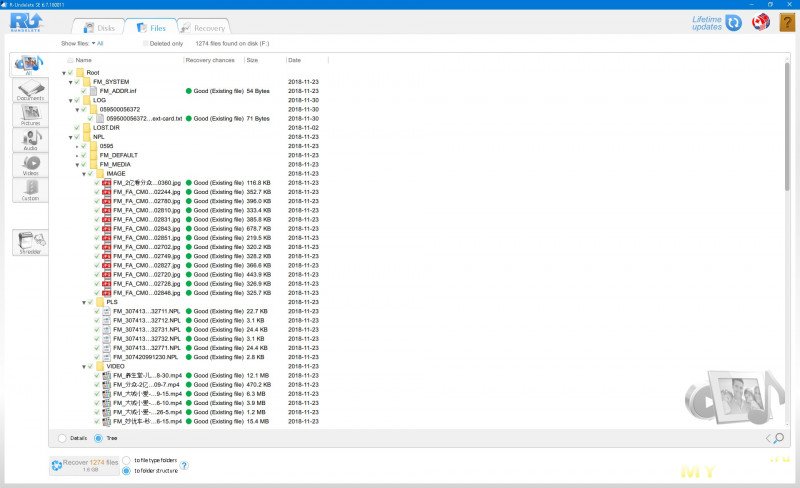Filter files by Audio type
The height and width of the screenshot is (488, 800).
point(30,140)
